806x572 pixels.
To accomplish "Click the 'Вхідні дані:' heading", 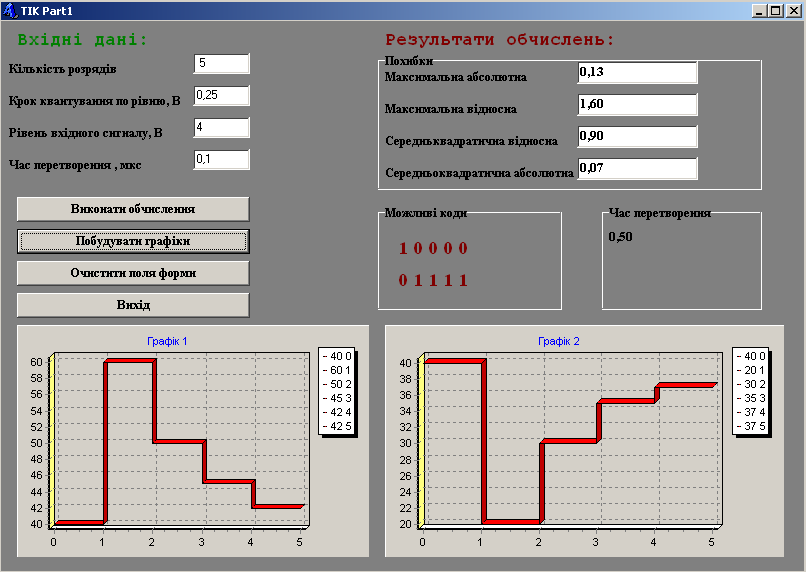I will click(82, 40).
